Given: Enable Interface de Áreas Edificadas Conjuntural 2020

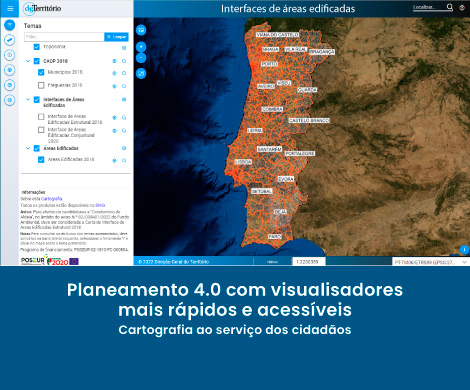Looking at the screenshot, I should click(41, 130).
